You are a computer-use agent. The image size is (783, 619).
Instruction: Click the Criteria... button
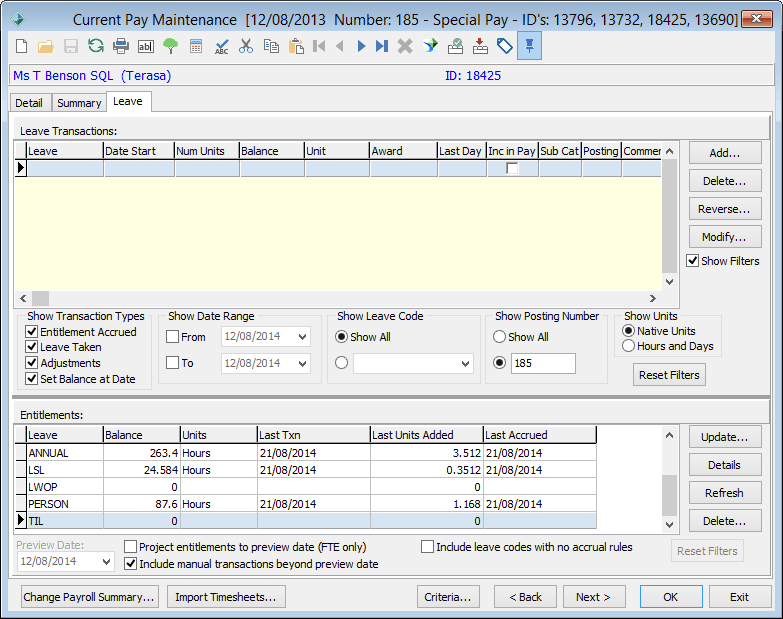click(x=448, y=597)
